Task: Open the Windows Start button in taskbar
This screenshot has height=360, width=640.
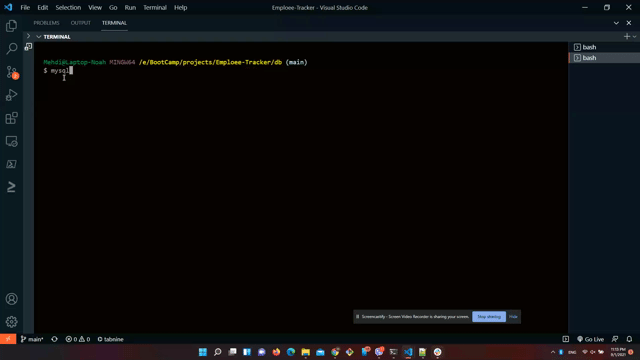Action: coord(202,352)
